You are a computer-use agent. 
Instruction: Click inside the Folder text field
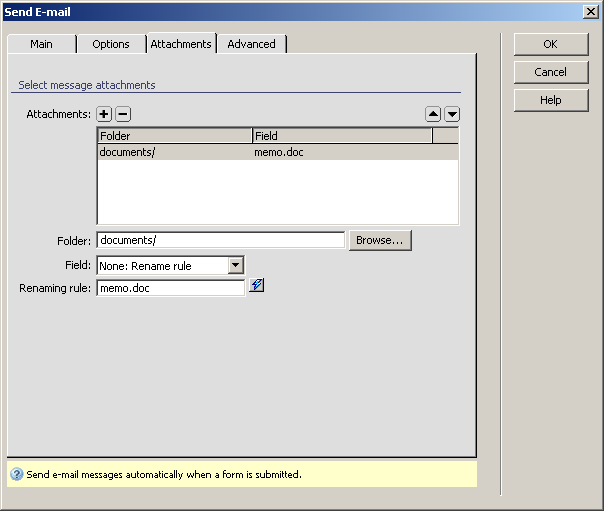(220, 240)
